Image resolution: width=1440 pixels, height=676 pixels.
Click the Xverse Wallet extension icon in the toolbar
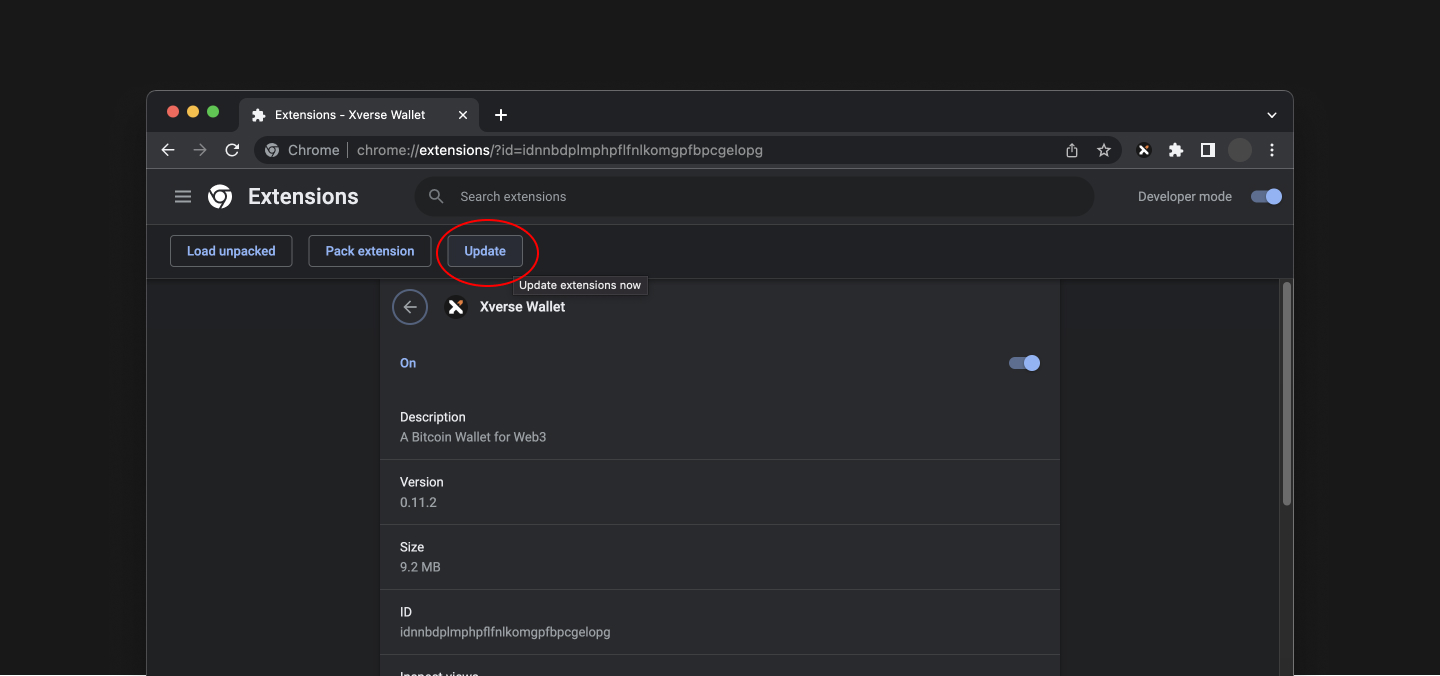[1143, 149]
